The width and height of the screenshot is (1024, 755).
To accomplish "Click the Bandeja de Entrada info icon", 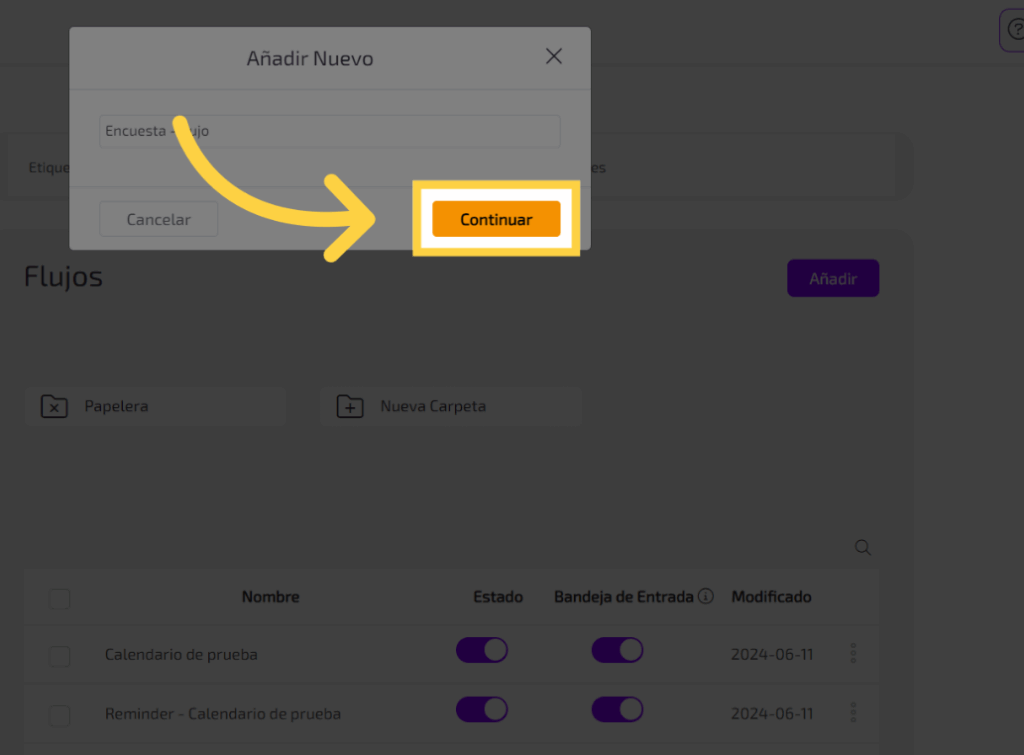I will pos(706,597).
